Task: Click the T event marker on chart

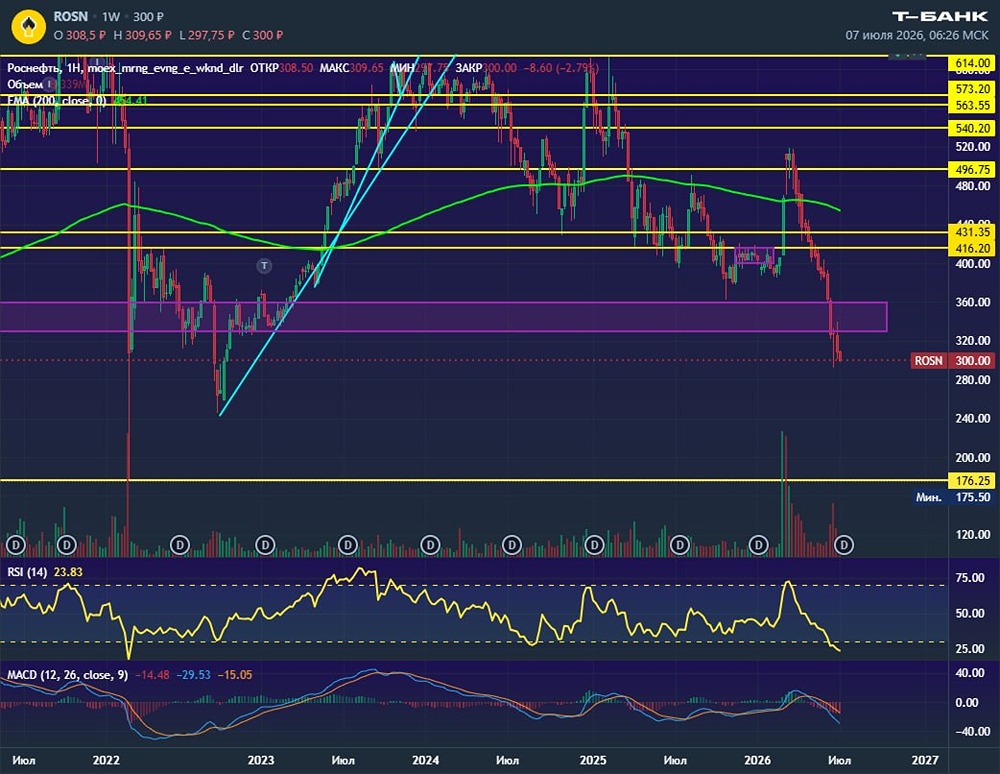Action: (x=264, y=265)
